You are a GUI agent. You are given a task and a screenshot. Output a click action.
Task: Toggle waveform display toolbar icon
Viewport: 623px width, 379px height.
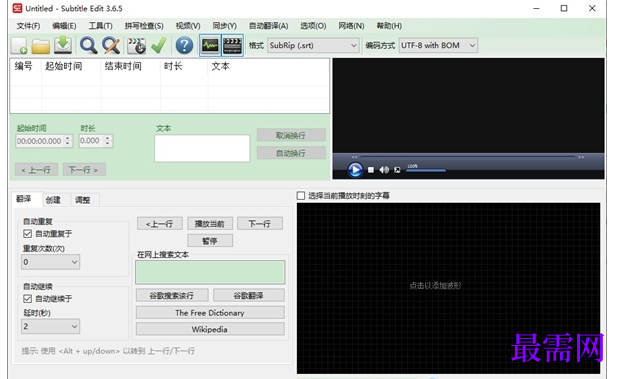[210, 46]
